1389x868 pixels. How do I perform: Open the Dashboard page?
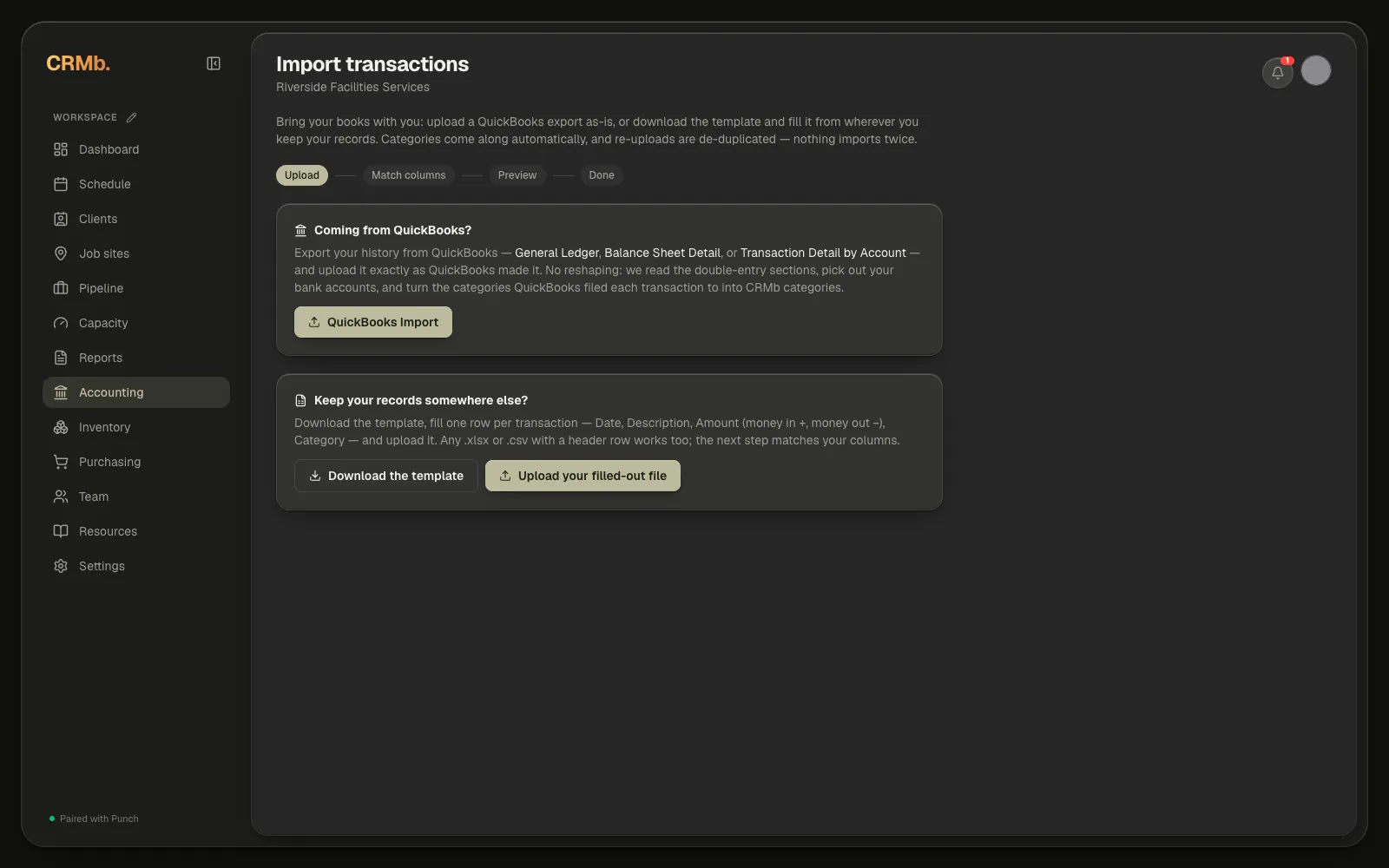point(136,149)
